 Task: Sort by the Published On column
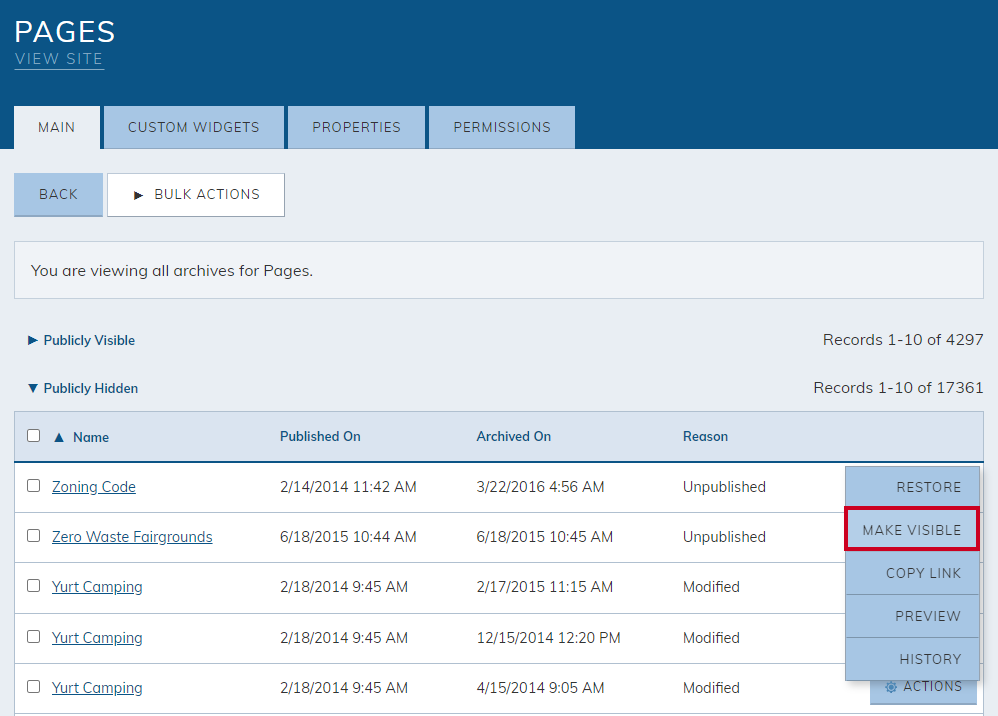click(x=320, y=437)
